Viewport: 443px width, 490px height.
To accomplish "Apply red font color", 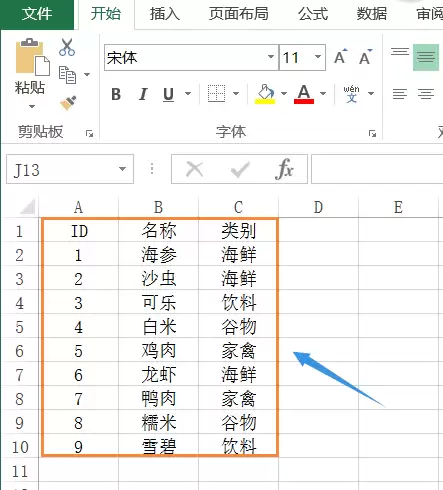I will (x=304, y=94).
